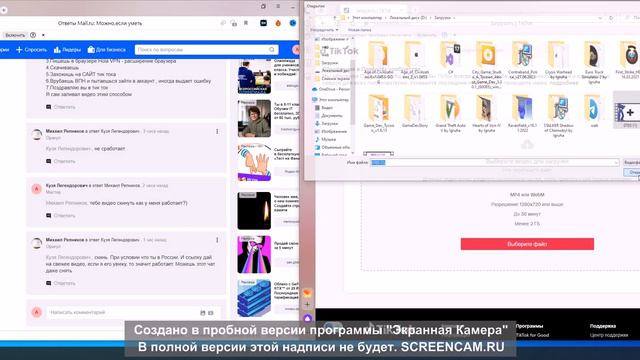Screen dimensions: 640x360
Task: Click Ответить under 'тебе видео скинуть' comment
Action: [61, 216]
